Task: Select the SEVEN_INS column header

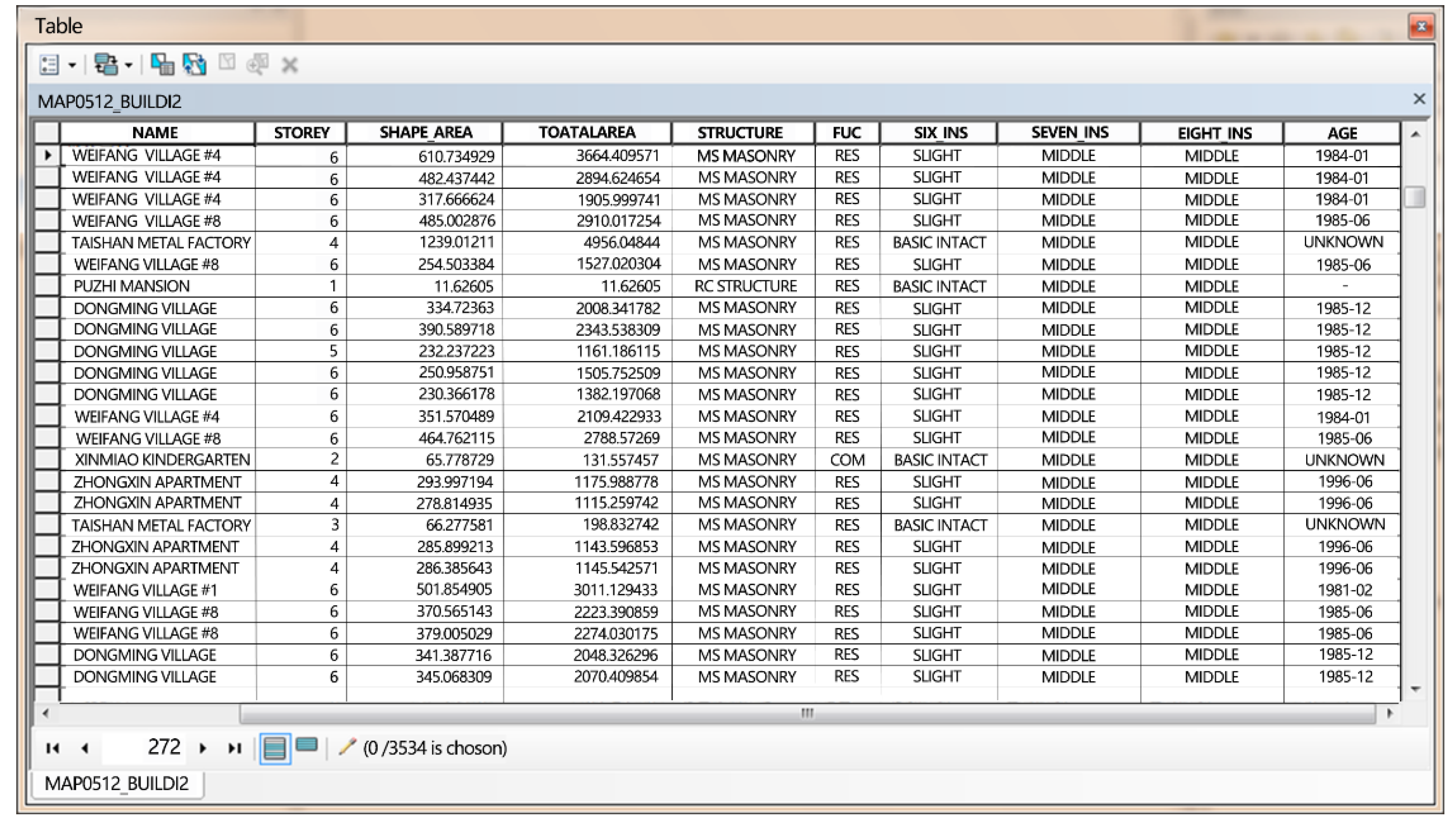Action: [1069, 132]
